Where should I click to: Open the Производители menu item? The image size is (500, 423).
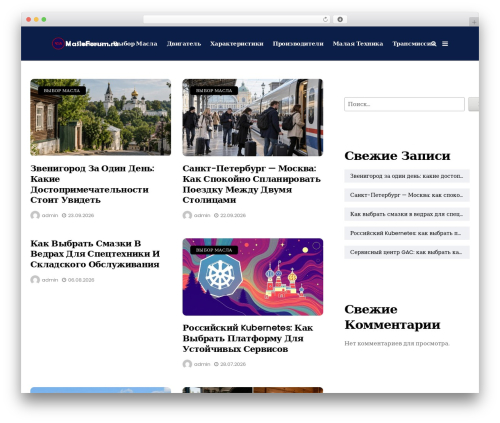298,44
